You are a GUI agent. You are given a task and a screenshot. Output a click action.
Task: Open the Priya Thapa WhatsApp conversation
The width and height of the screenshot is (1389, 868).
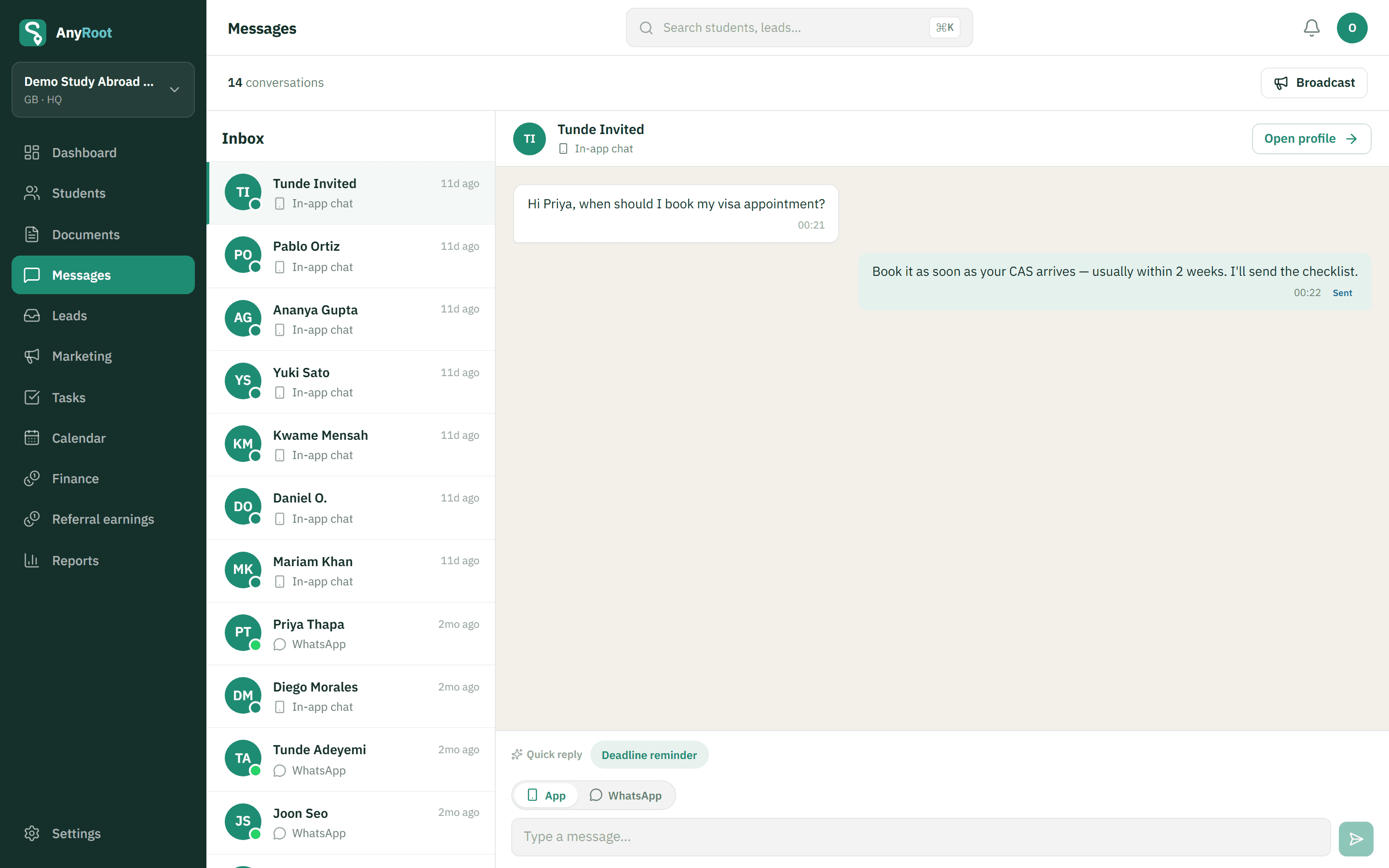click(351, 634)
